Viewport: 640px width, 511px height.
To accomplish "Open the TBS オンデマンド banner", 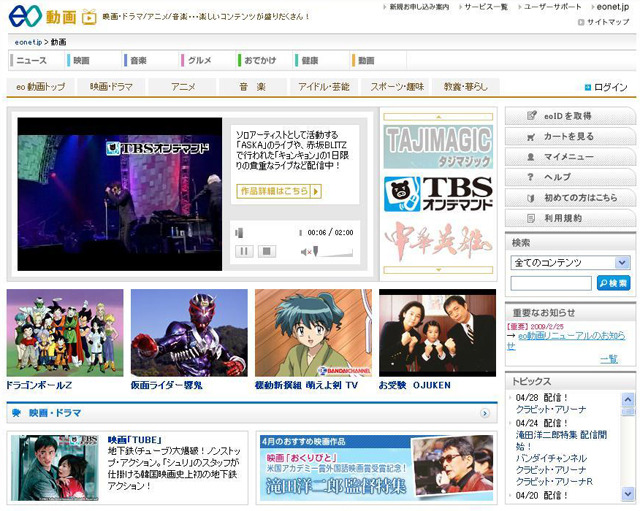I will [x=438, y=194].
